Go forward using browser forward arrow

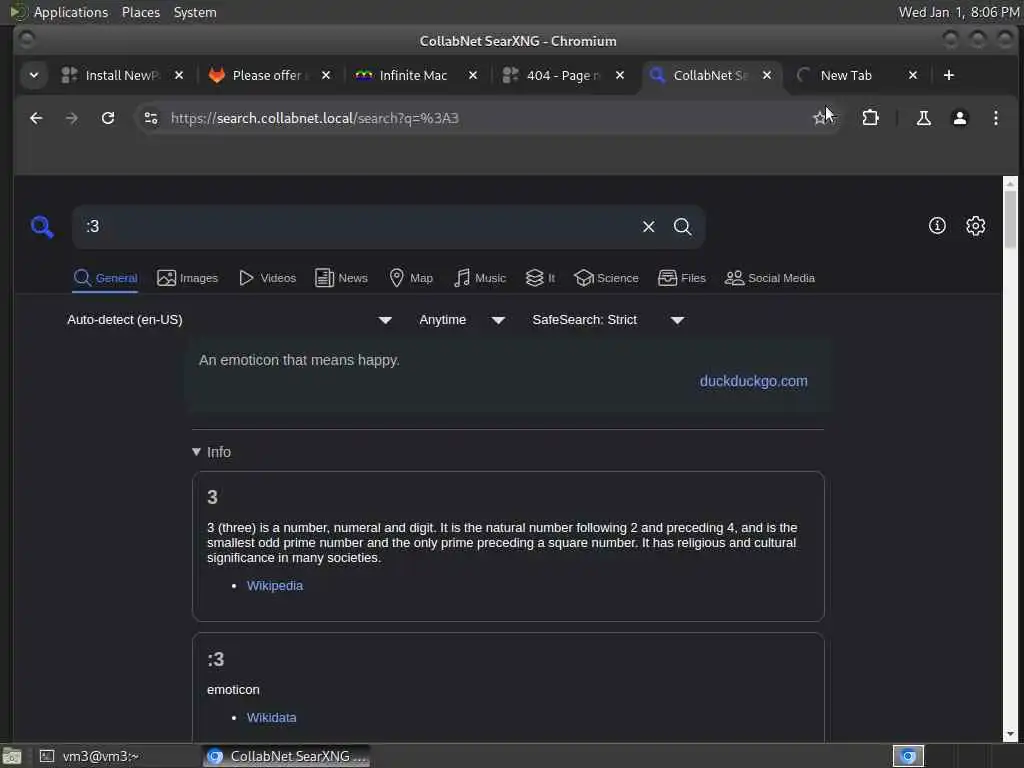[x=72, y=118]
